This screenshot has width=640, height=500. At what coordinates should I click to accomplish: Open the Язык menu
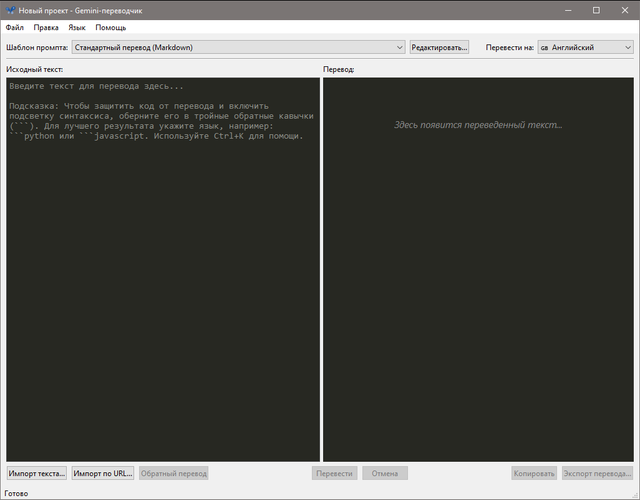77,27
